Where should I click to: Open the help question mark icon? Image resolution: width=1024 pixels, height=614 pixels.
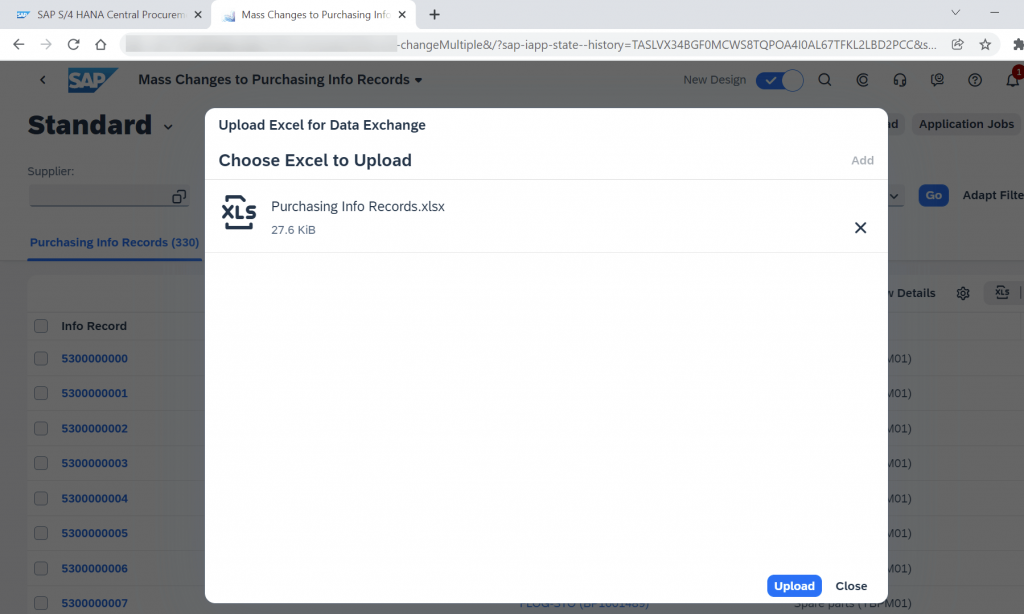coord(974,80)
